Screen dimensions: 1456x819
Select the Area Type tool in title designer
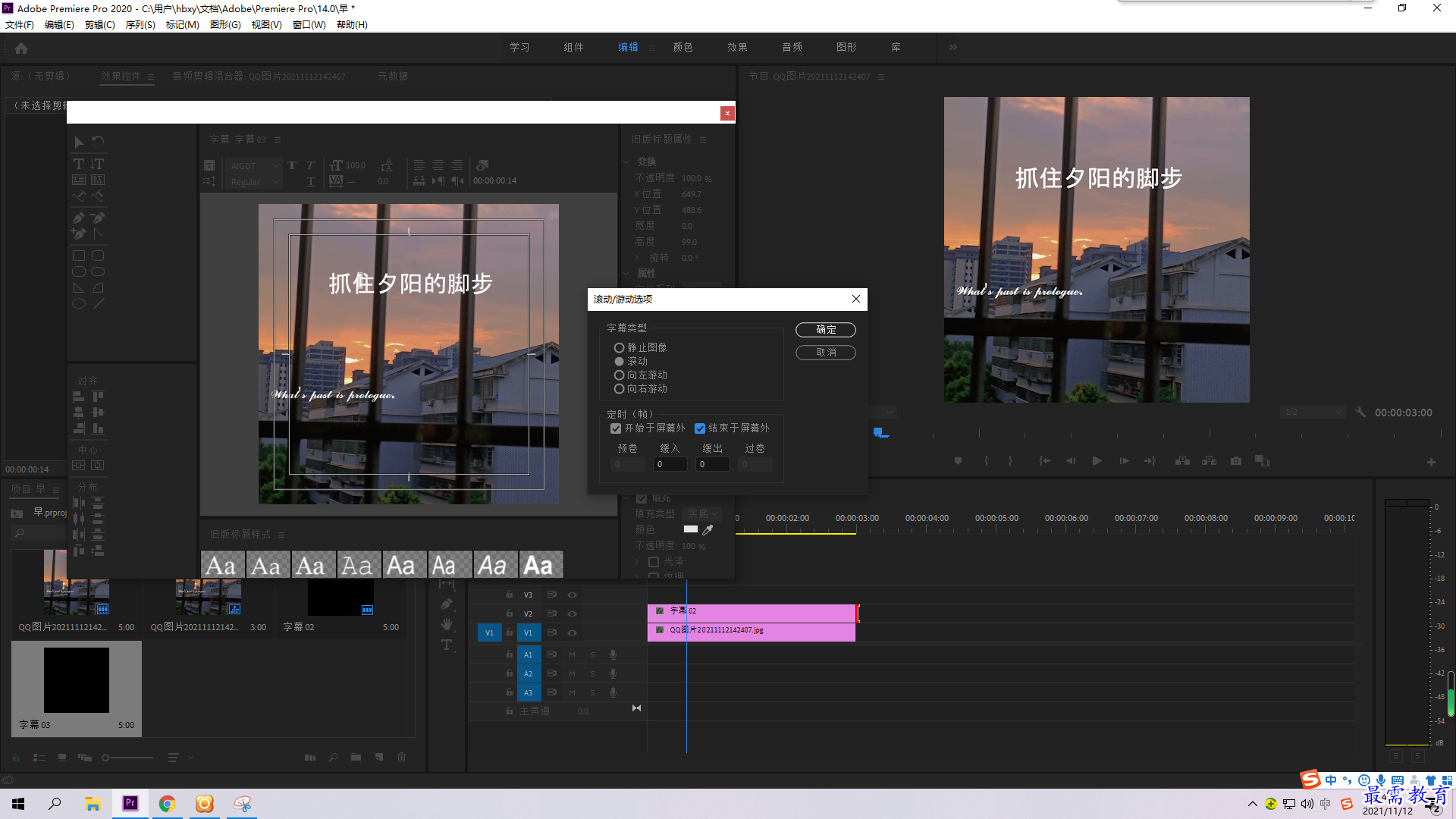click(x=79, y=180)
